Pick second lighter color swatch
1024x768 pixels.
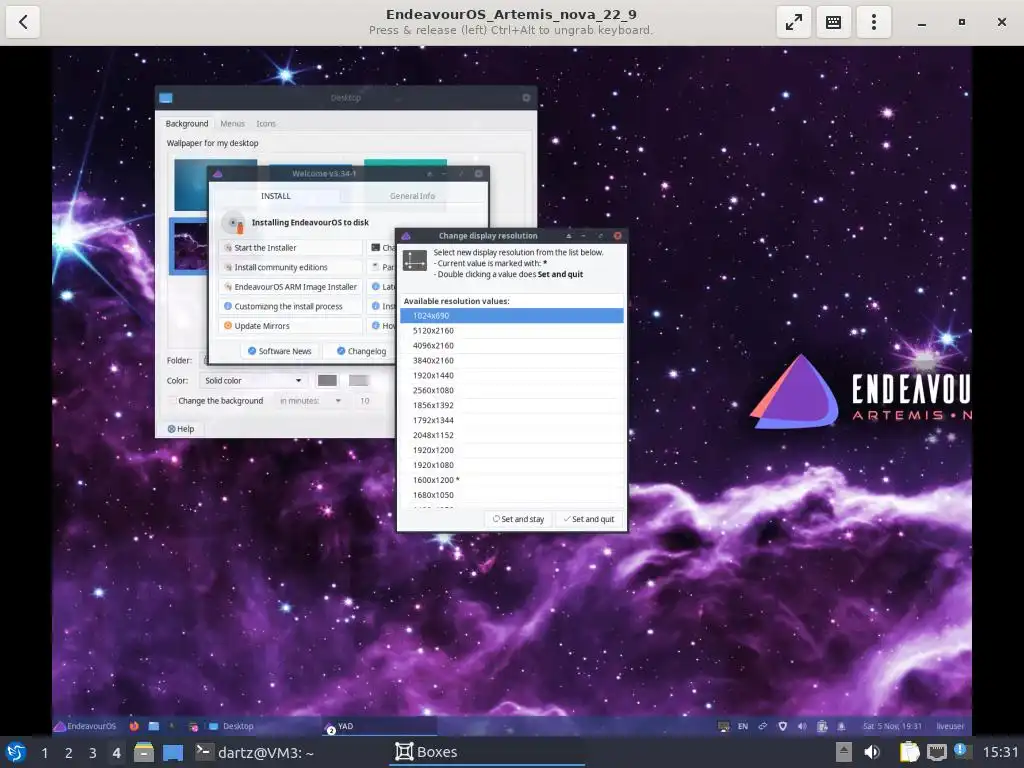[359, 381]
